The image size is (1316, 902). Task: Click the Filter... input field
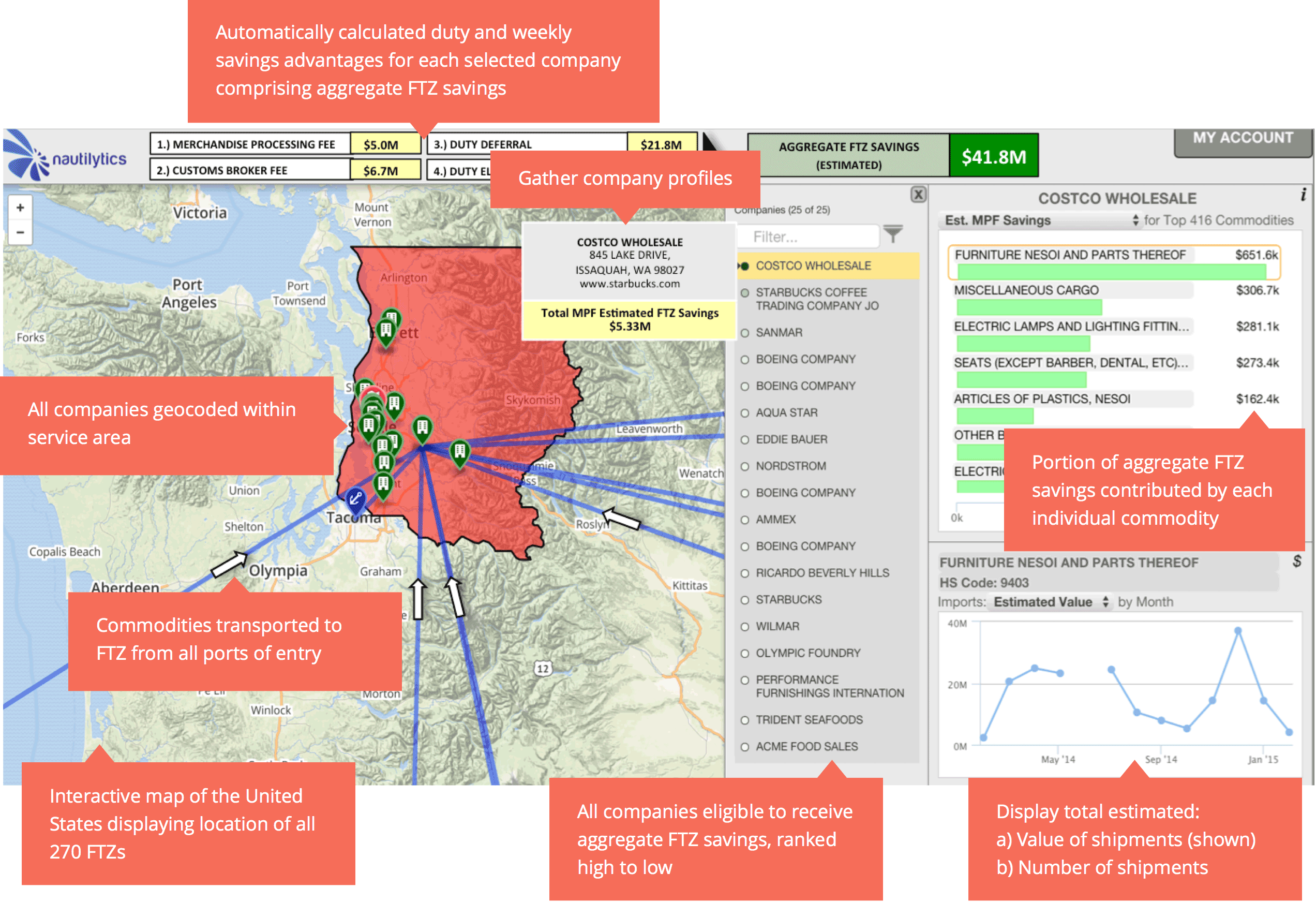[x=809, y=236]
